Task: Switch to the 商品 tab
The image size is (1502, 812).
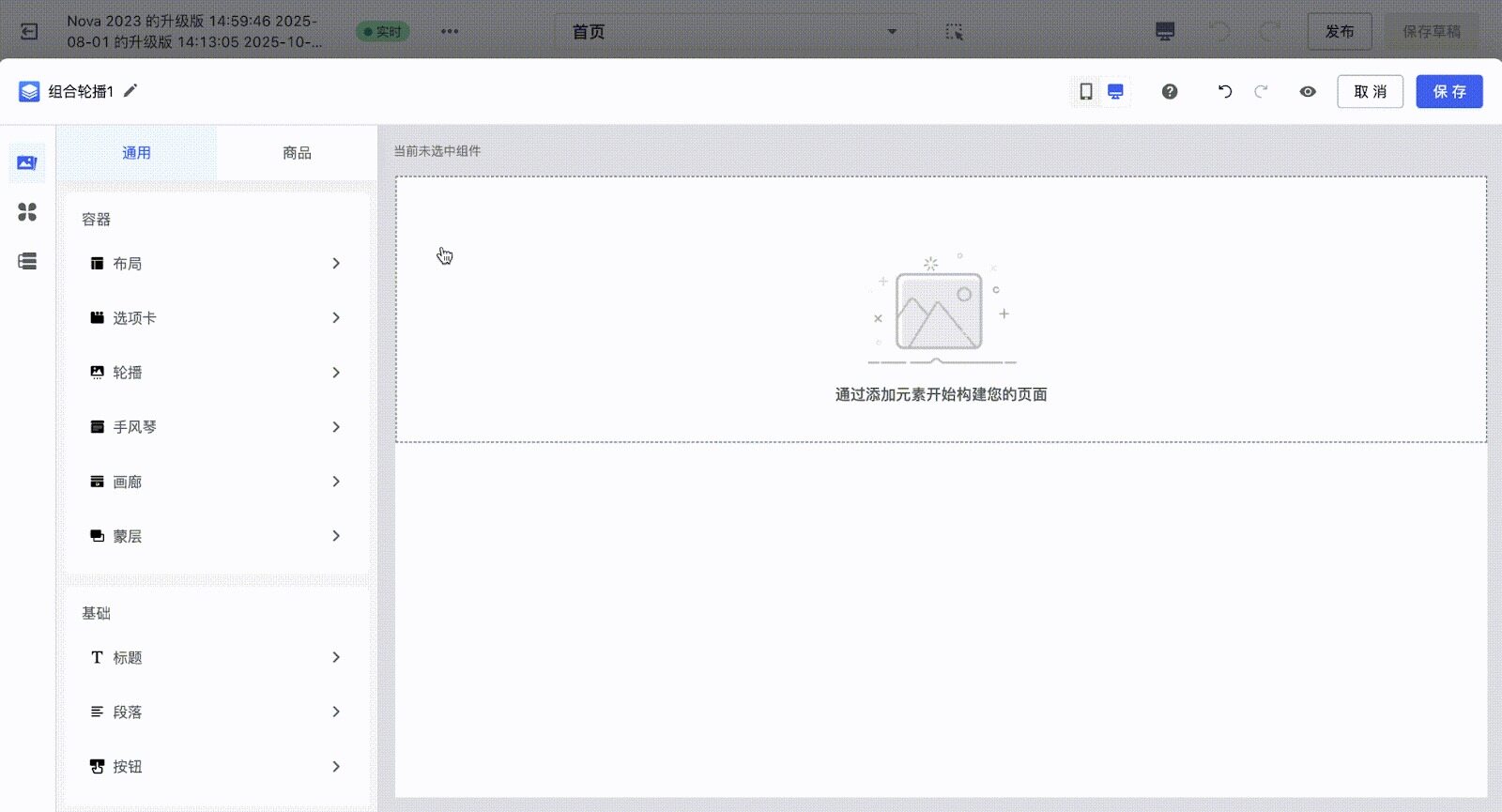Action: point(297,153)
